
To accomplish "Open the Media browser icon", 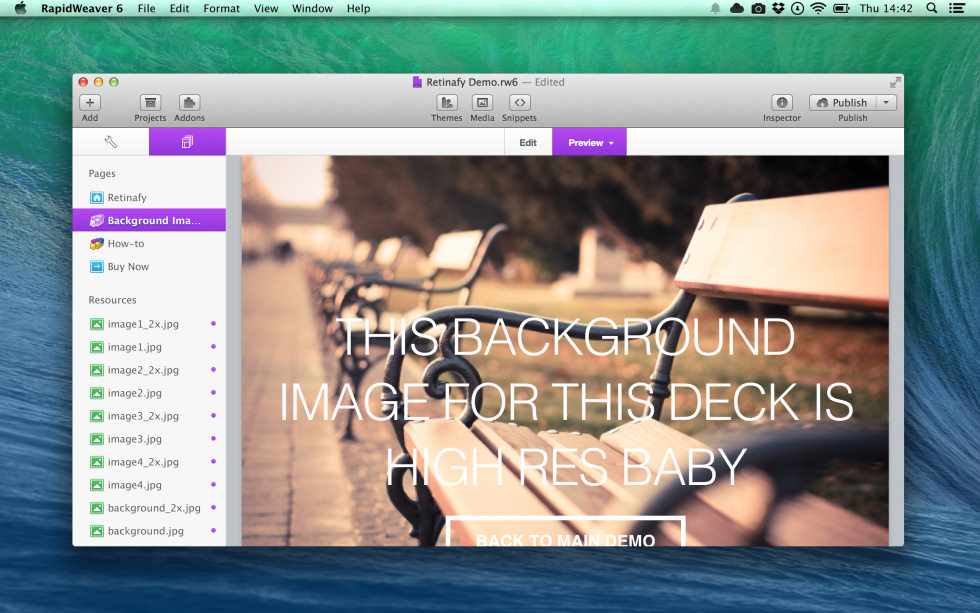I will [482, 102].
